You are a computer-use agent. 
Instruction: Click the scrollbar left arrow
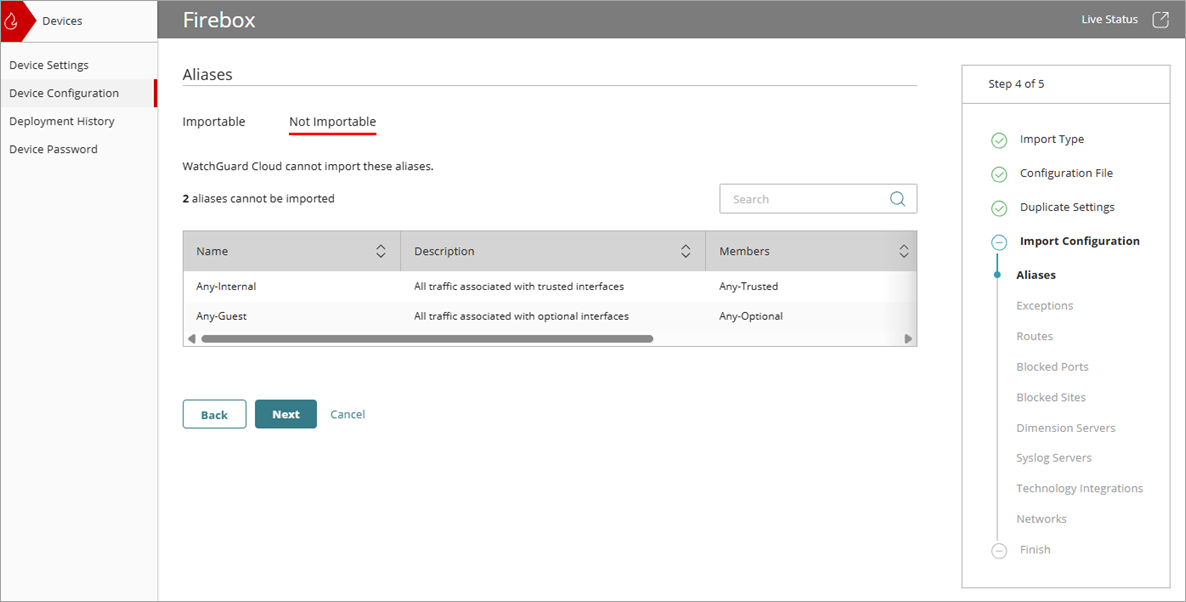click(x=191, y=339)
